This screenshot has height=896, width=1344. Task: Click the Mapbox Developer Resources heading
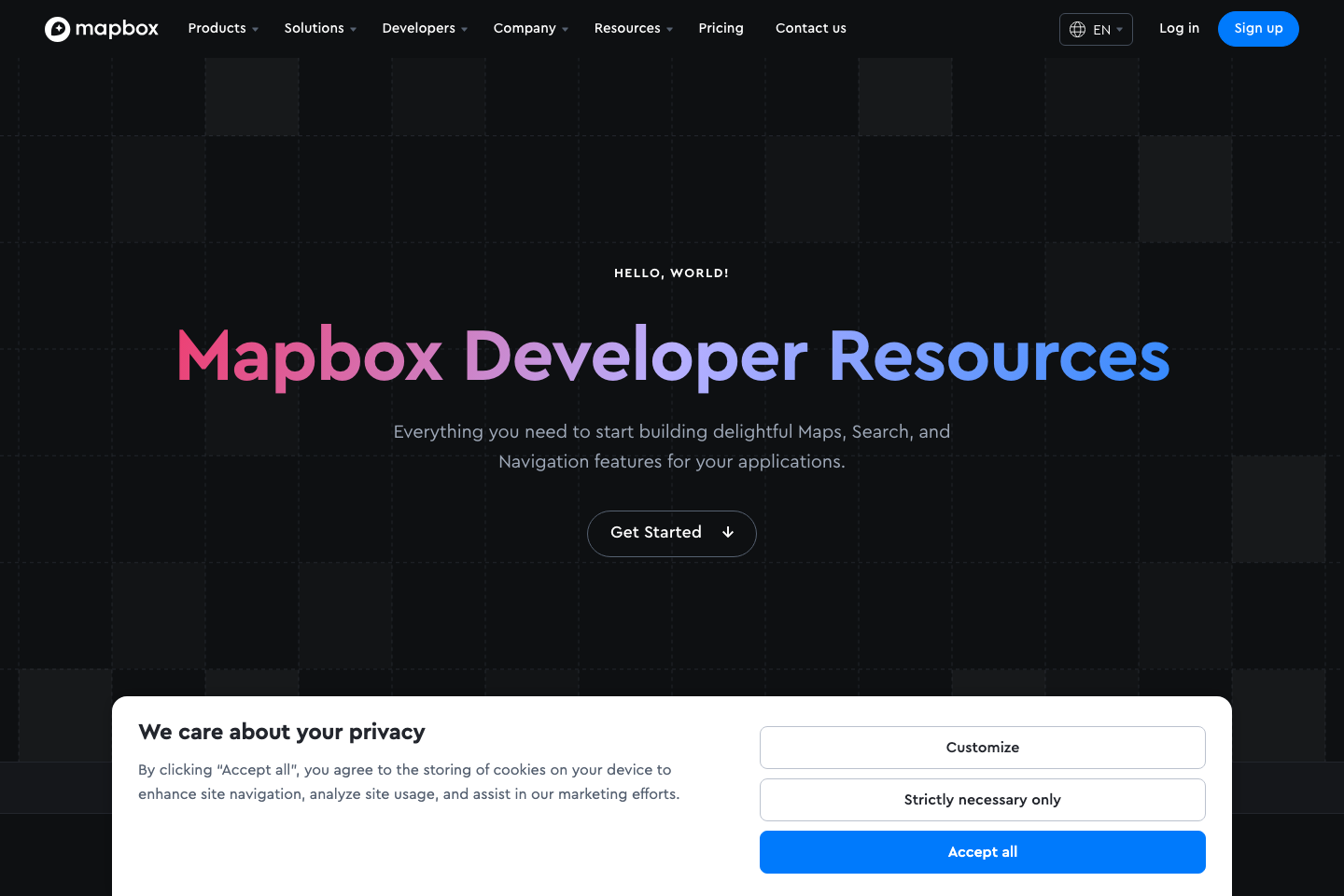click(672, 357)
